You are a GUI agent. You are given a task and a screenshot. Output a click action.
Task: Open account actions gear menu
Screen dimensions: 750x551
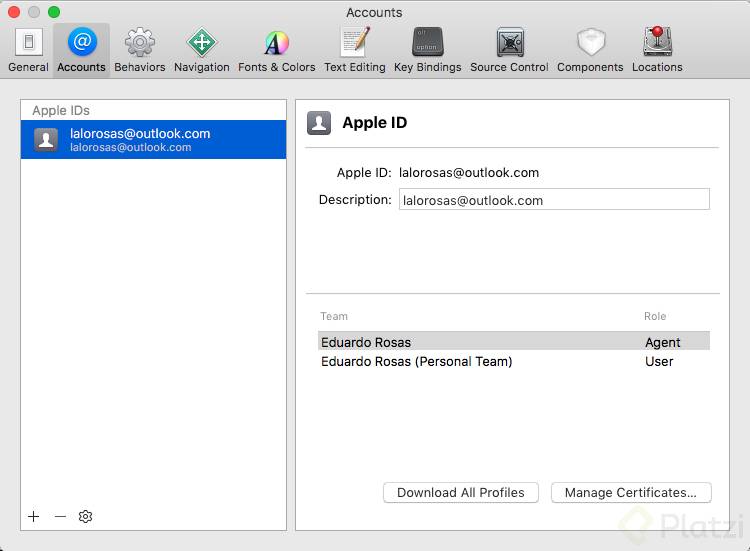pyautogui.click(x=86, y=517)
